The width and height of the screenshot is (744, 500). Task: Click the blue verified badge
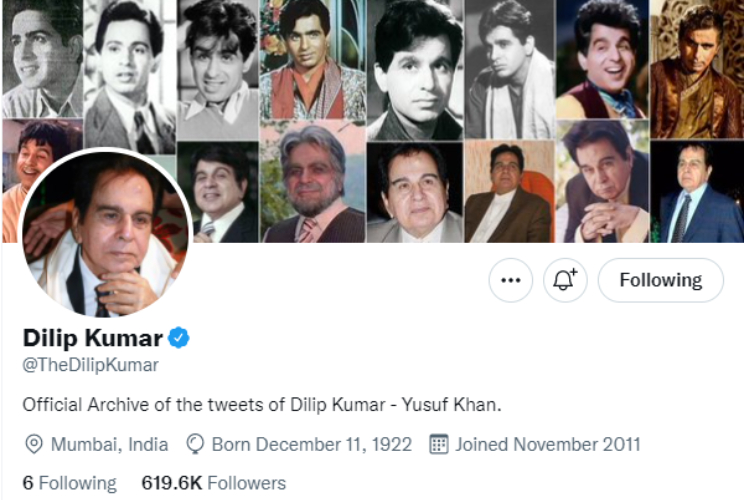[x=179, y=338]
